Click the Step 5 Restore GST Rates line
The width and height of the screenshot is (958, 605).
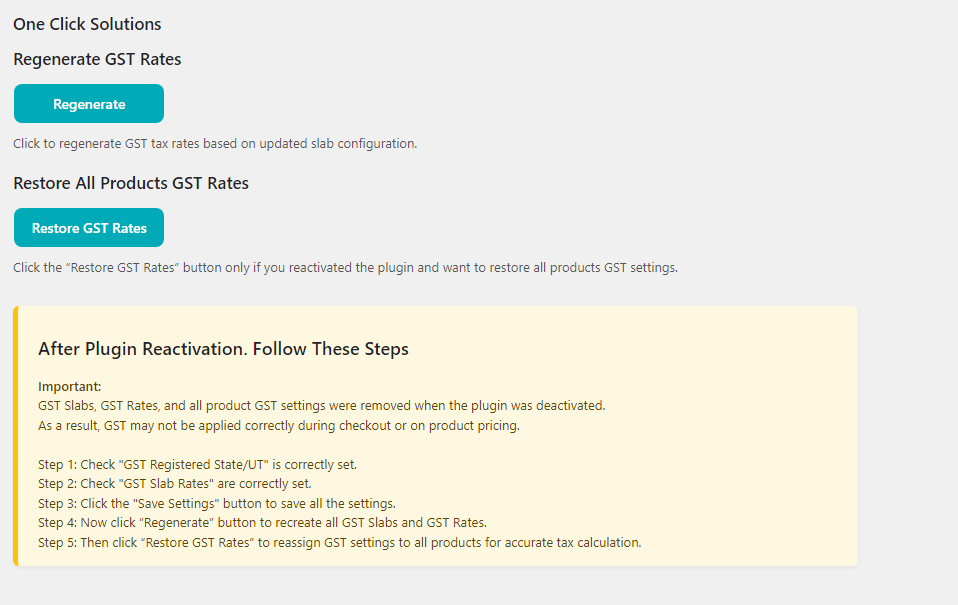click(339, 542)
